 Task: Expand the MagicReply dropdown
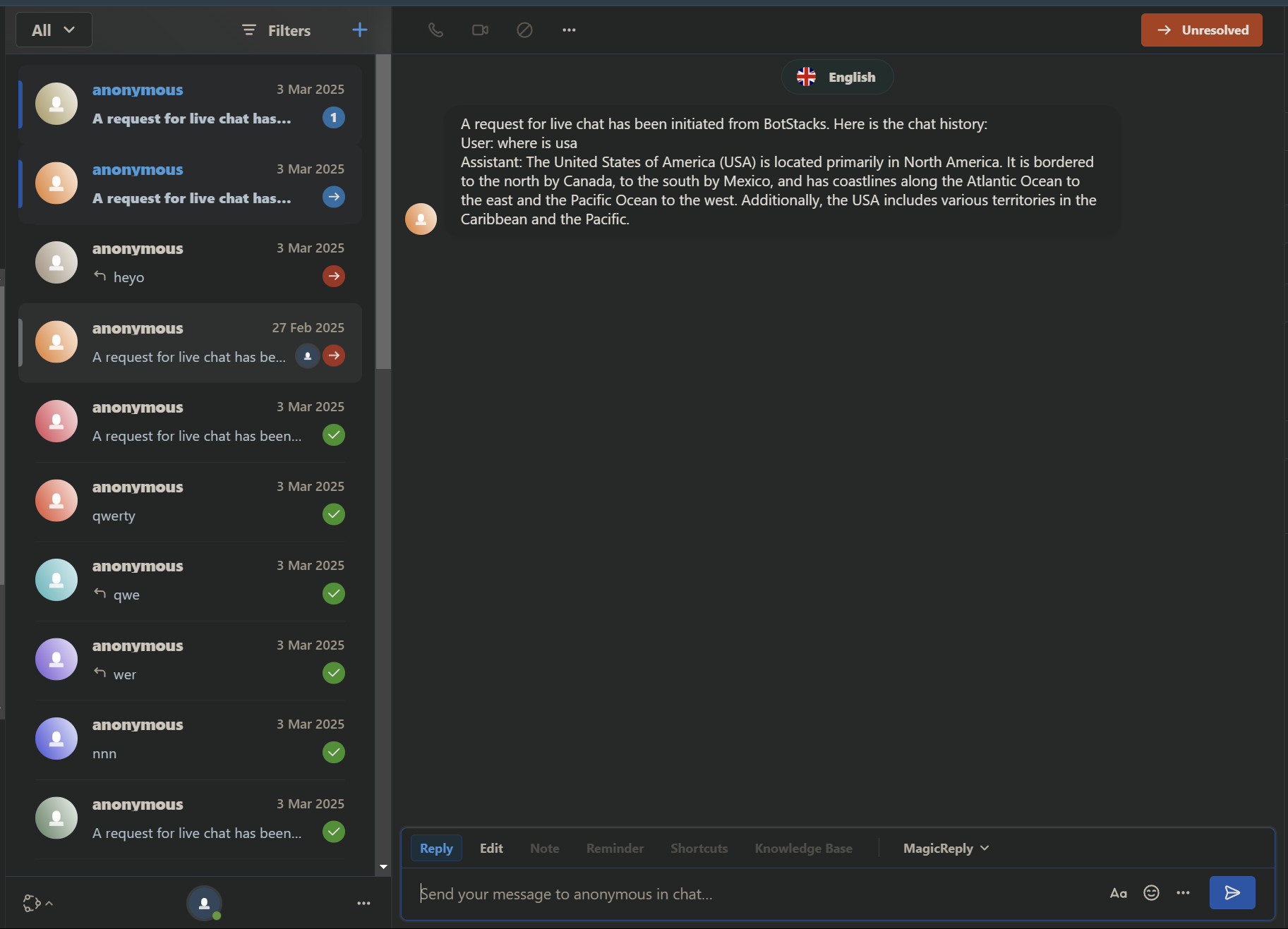coord(946,848)
